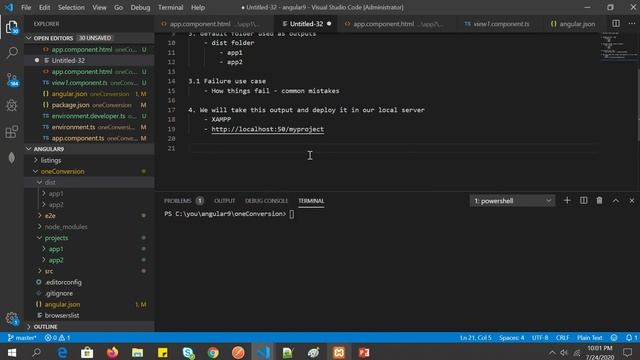The height and width of the screenshot is (360, 640).
Task: Open the feedback smiley in status bar
Action: point(614,338)
